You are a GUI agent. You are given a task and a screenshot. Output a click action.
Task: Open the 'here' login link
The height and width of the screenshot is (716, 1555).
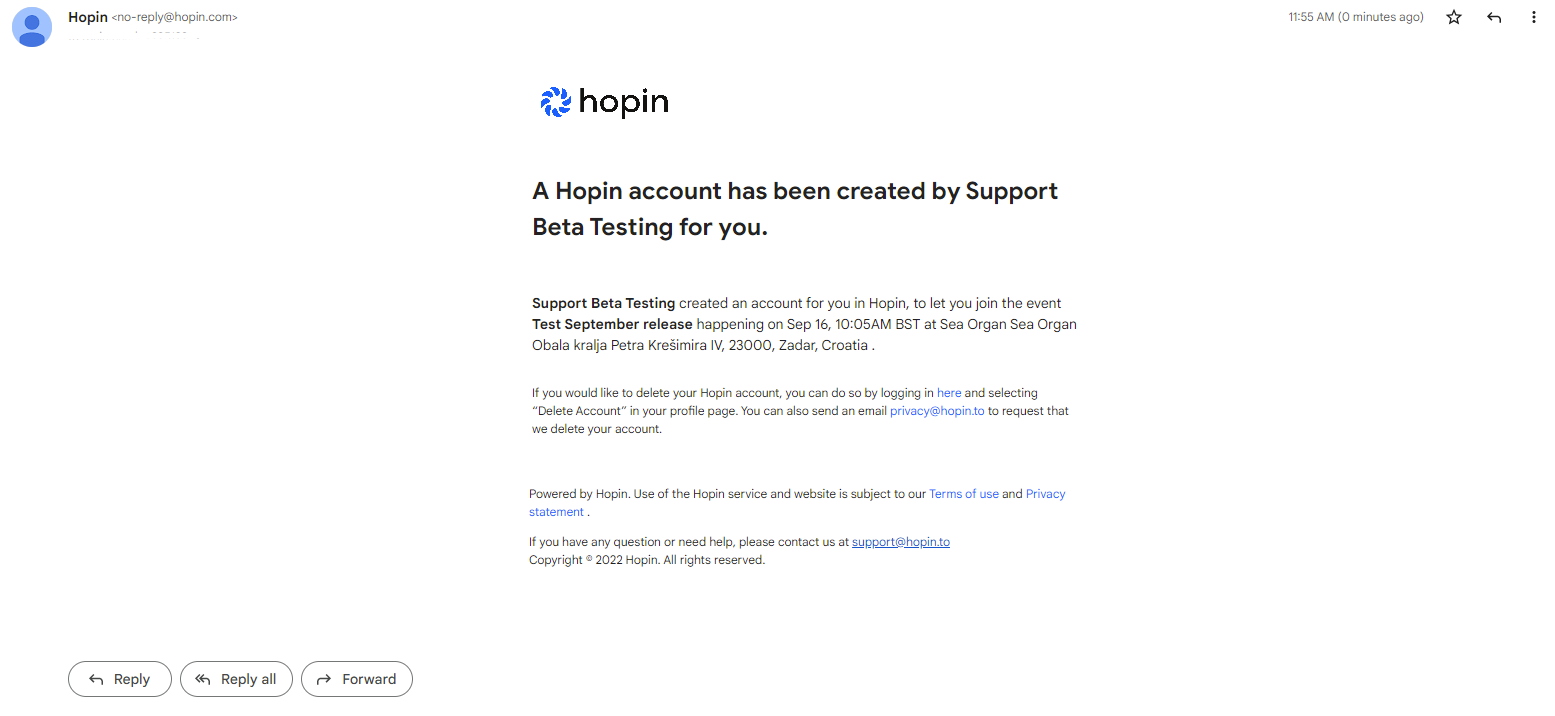[949, 393]
